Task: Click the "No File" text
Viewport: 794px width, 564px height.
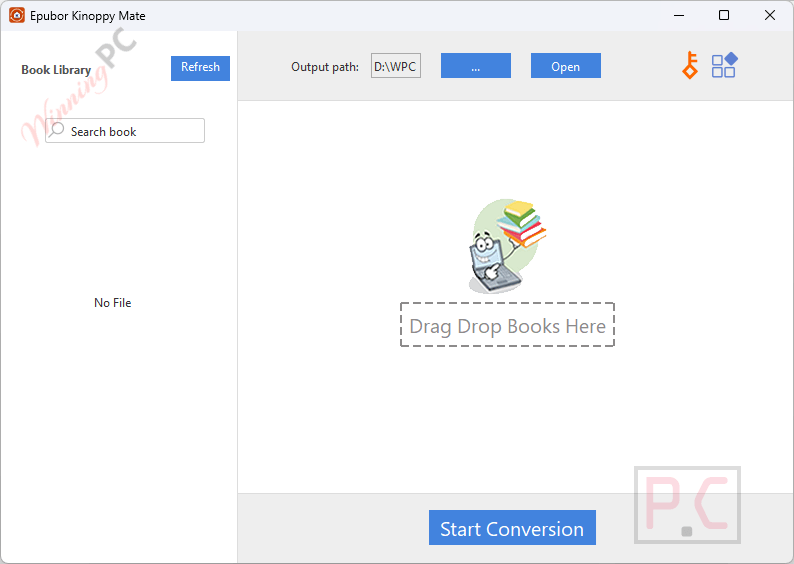Action: point(112,303)
